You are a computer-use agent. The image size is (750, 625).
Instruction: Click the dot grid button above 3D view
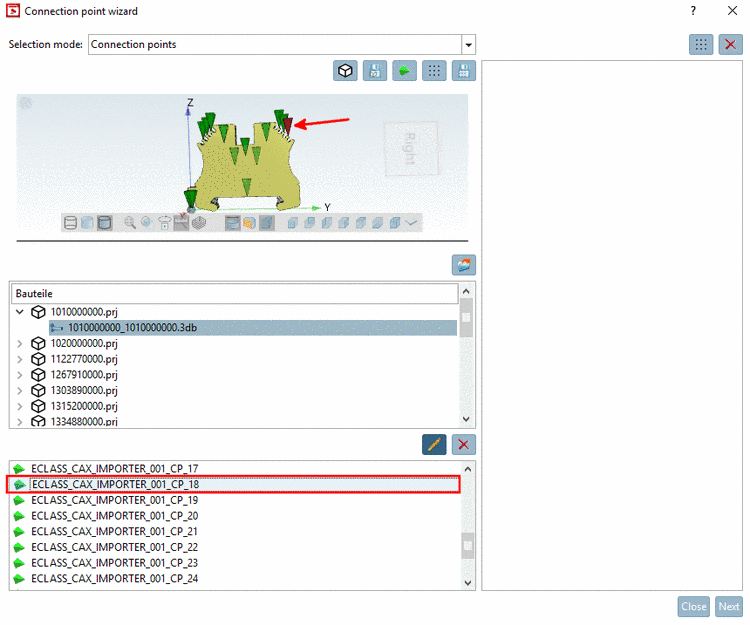pos(434,71)
